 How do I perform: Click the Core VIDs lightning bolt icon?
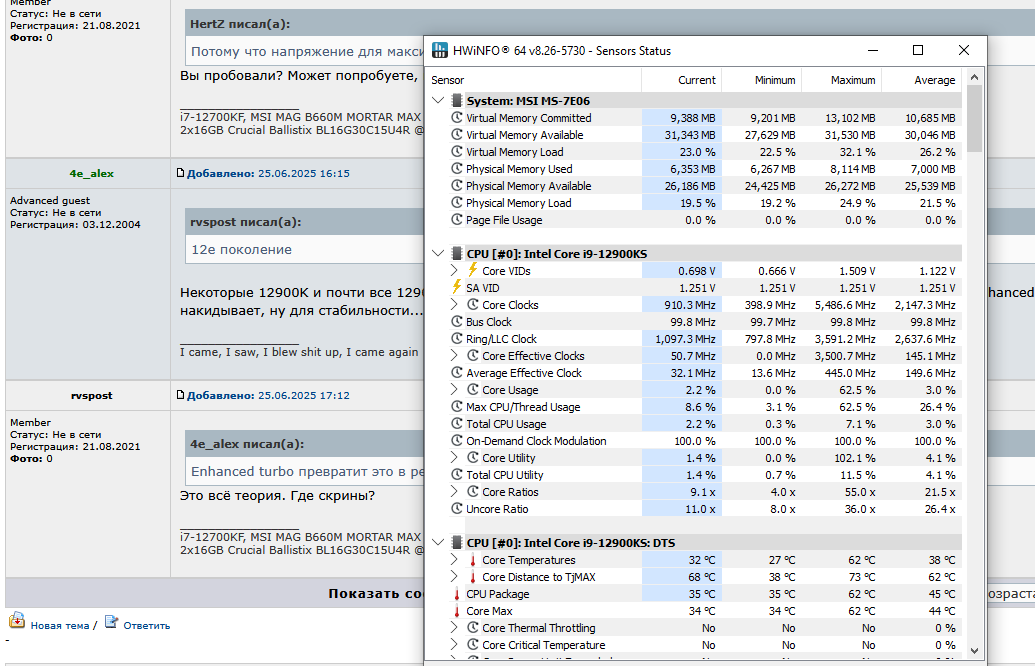coord(473,270)
